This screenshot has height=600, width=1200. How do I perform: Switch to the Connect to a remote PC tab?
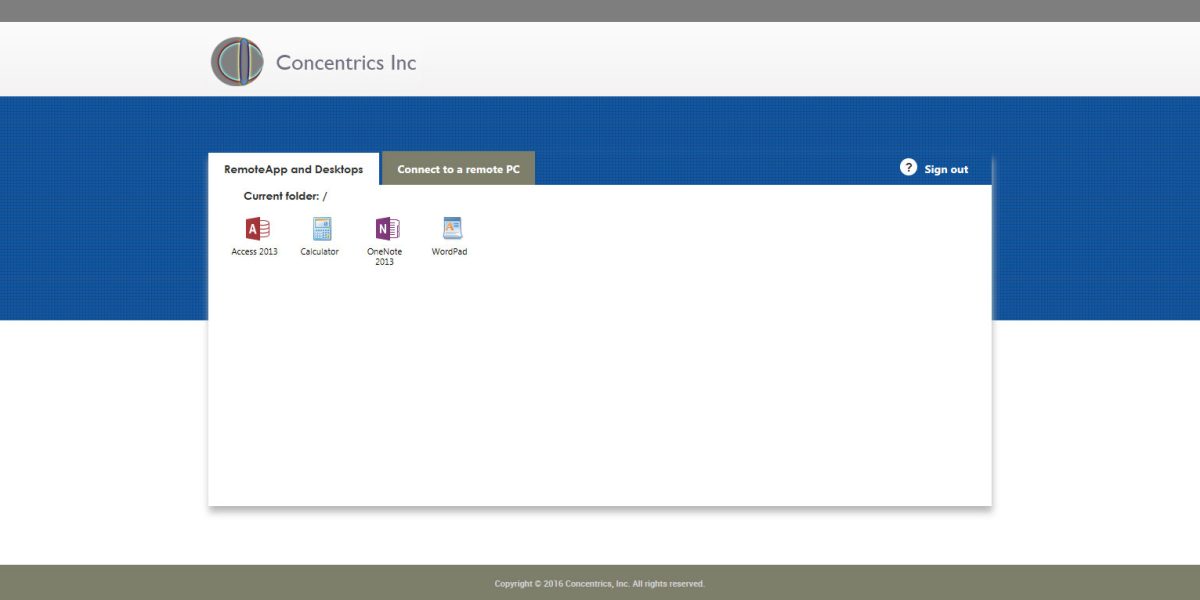point(458,168)
